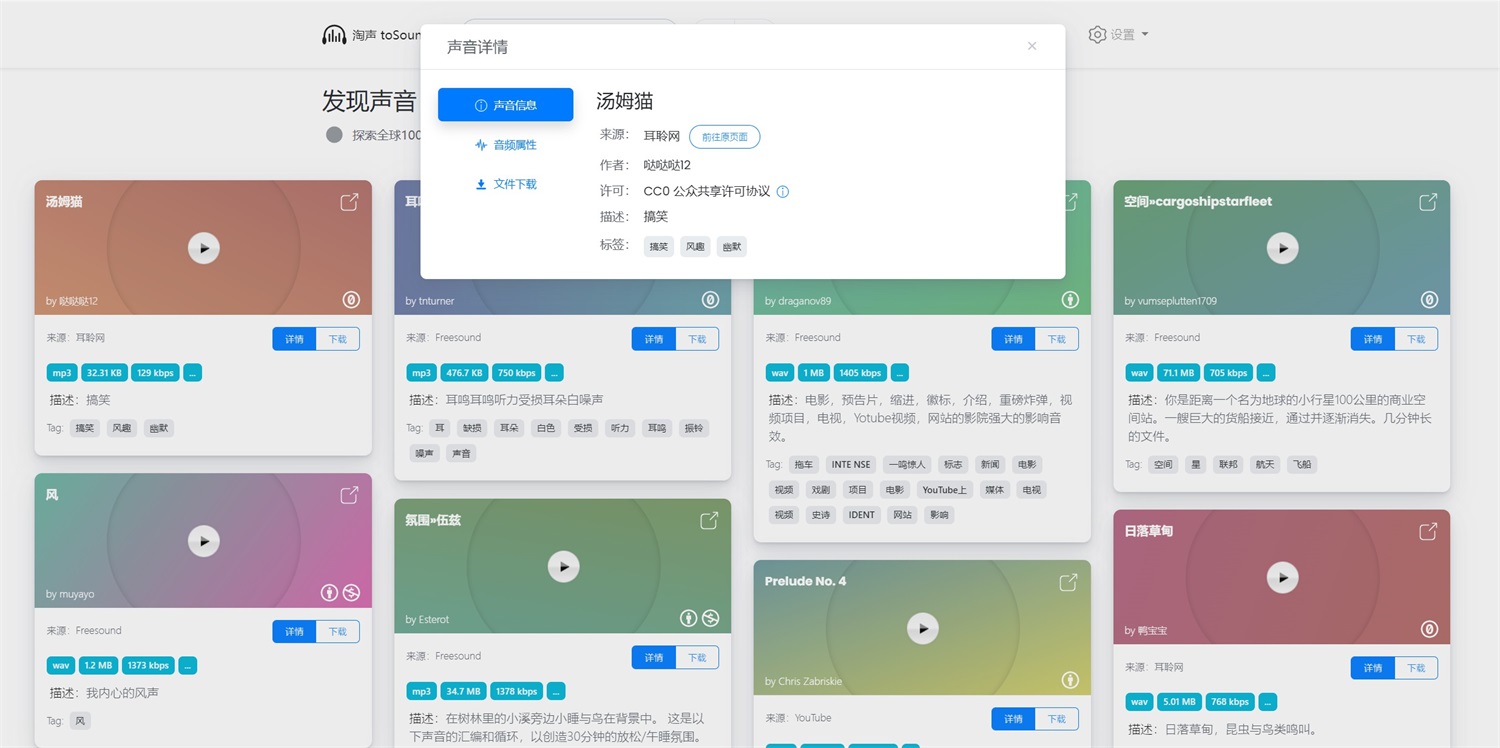Image resolution: width=1500 pixels, height=748 pixels.
Task: Click 前往原页面 button
Action: 725,137
